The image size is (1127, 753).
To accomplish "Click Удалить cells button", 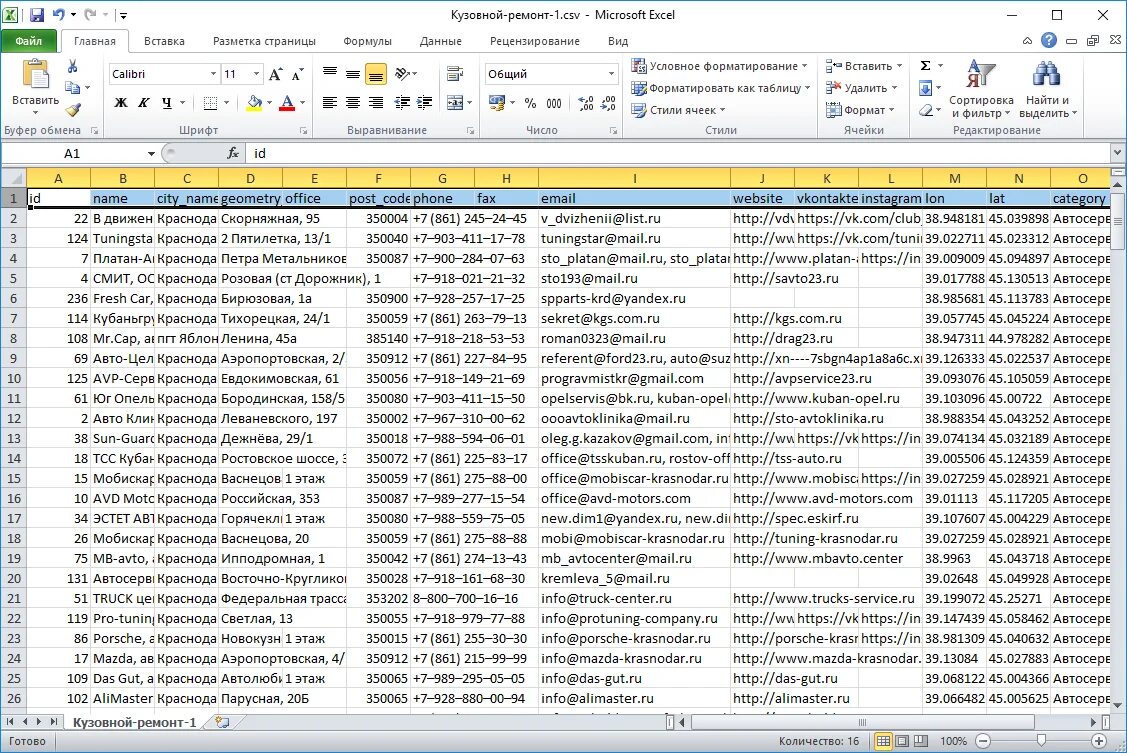I will coord(861,88).
